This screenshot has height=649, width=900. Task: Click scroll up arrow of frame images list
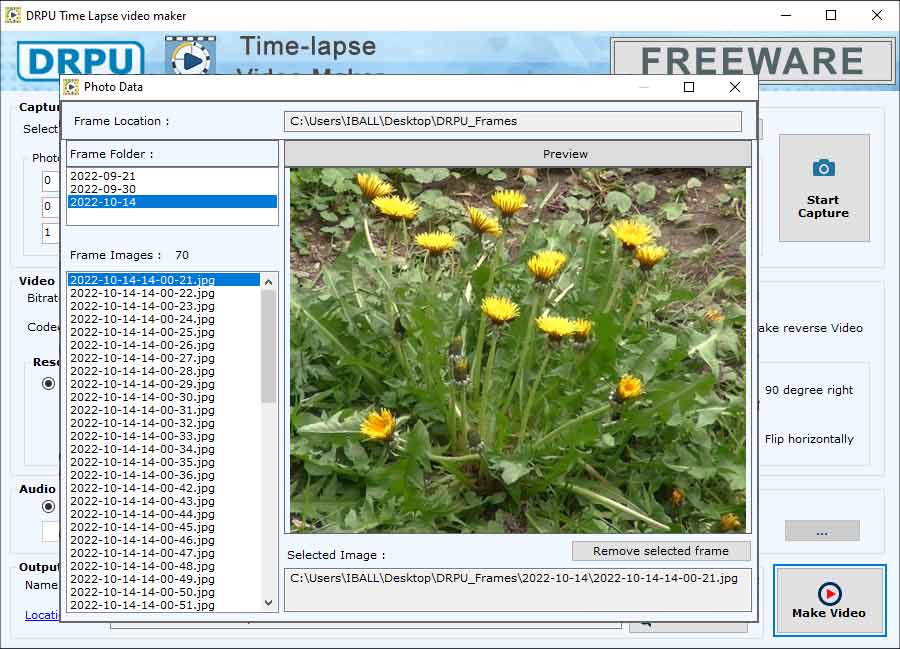pyautogui.click(x=268, y=282)
